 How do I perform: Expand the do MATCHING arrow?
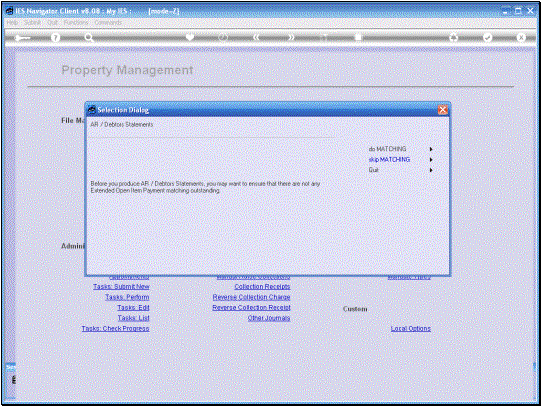[431, 149]
